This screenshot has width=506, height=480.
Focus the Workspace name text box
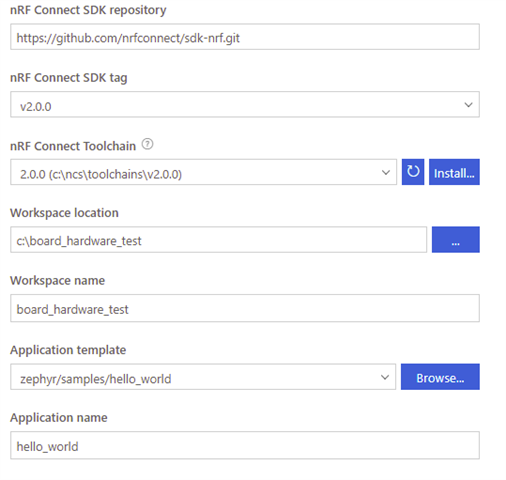(x=245, y=308)
